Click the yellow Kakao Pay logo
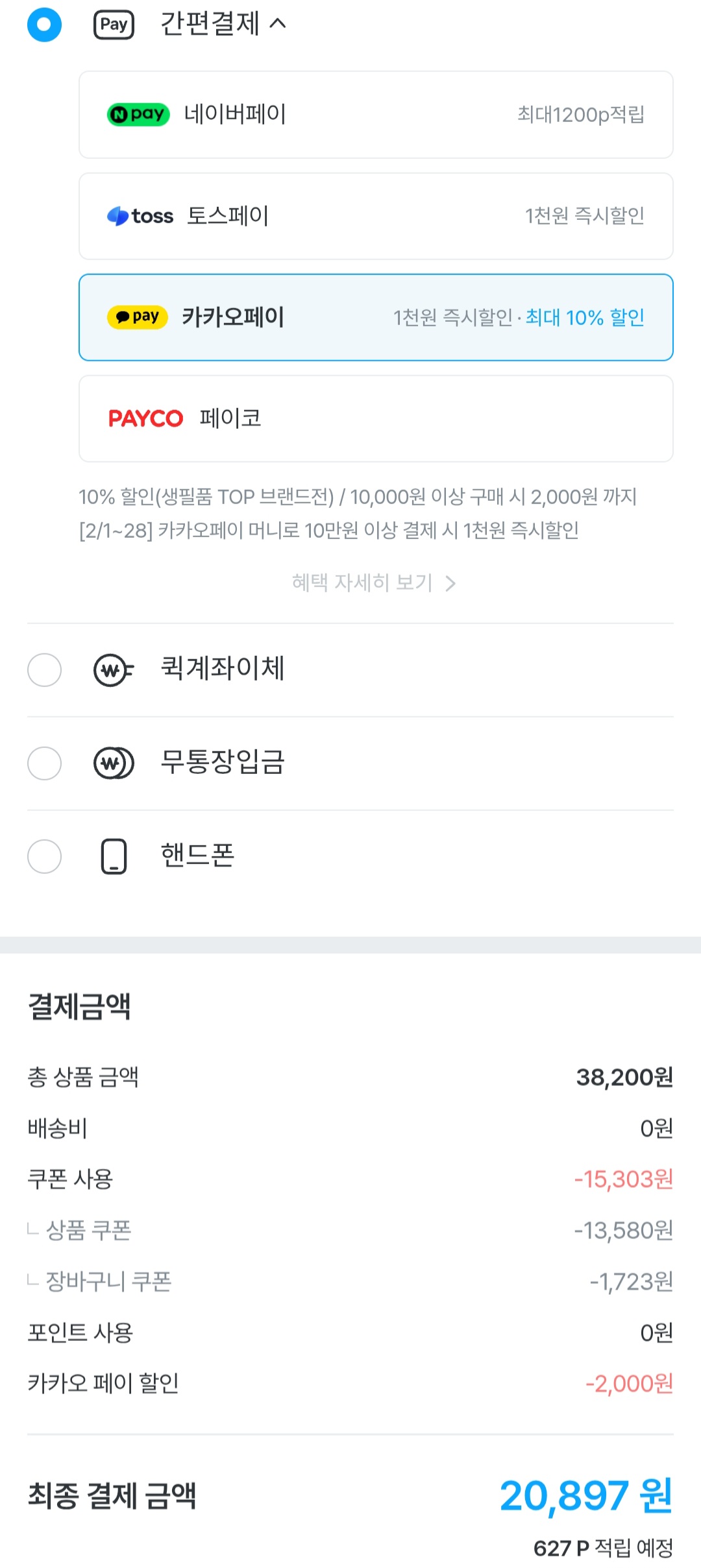Image resolution: width=701 pixels, height=1568 pixels. (138, 317)
